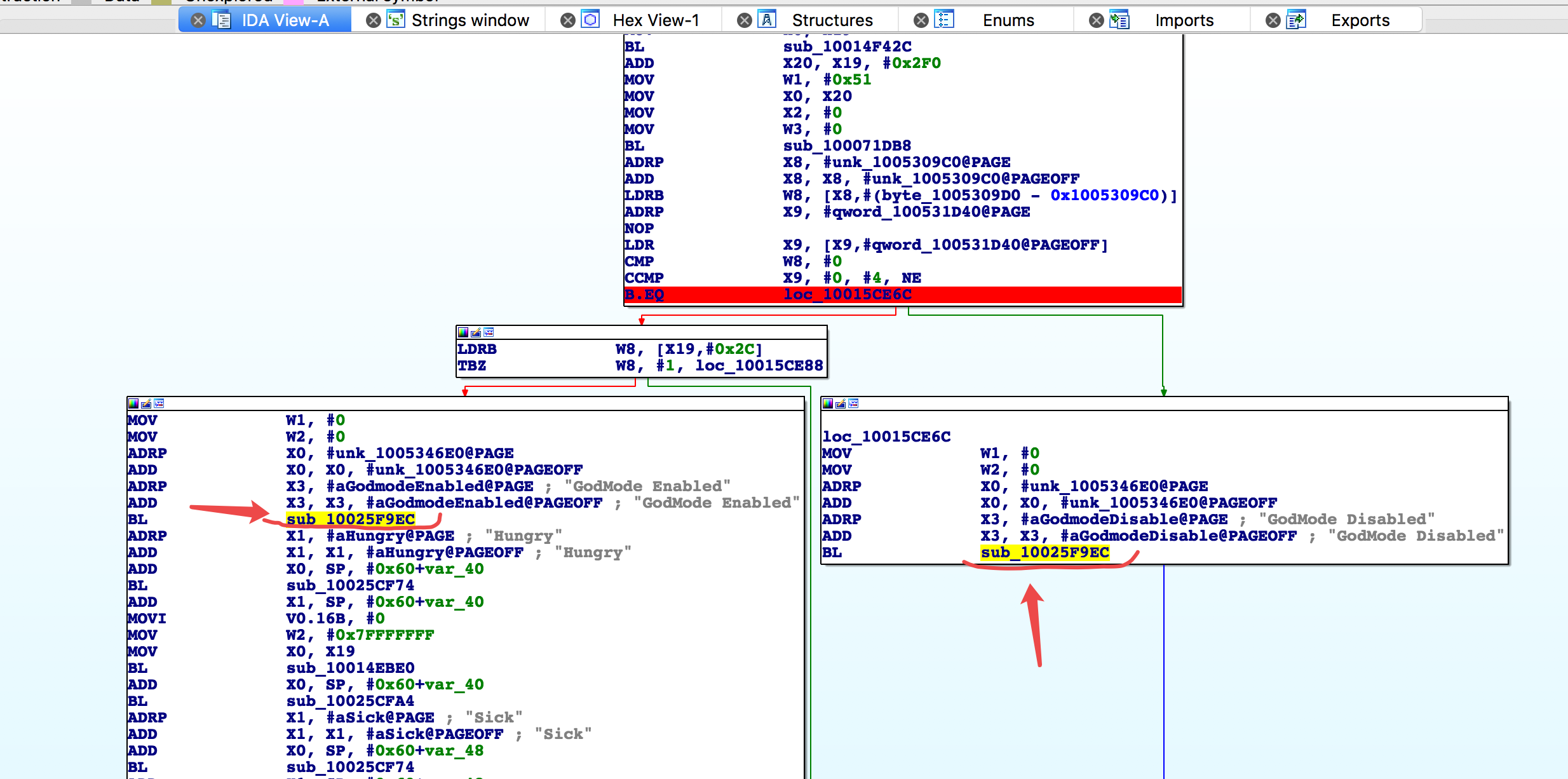Click the Imports tab icon
1568x779 pixels.
click(x=1119, y=20)
